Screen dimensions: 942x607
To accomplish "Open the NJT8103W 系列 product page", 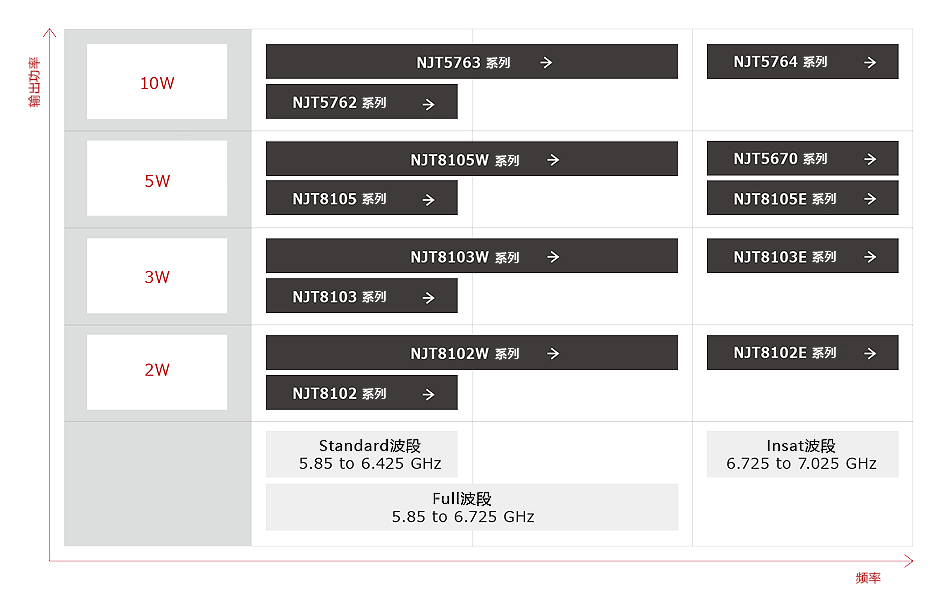I will 471,257.
